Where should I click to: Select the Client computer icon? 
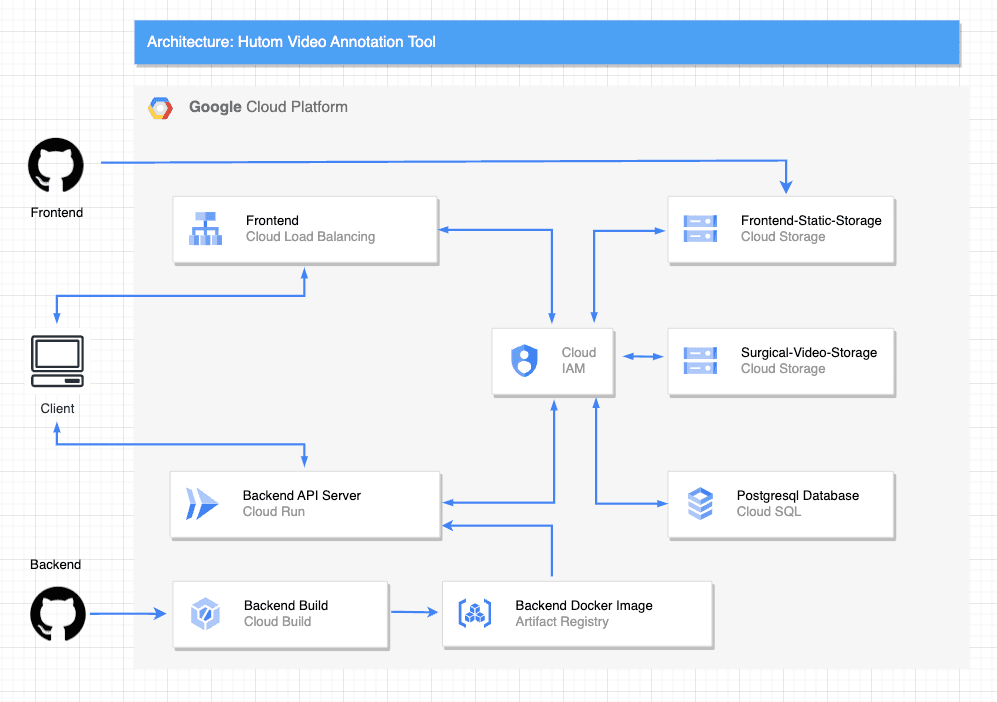[57, 361]
